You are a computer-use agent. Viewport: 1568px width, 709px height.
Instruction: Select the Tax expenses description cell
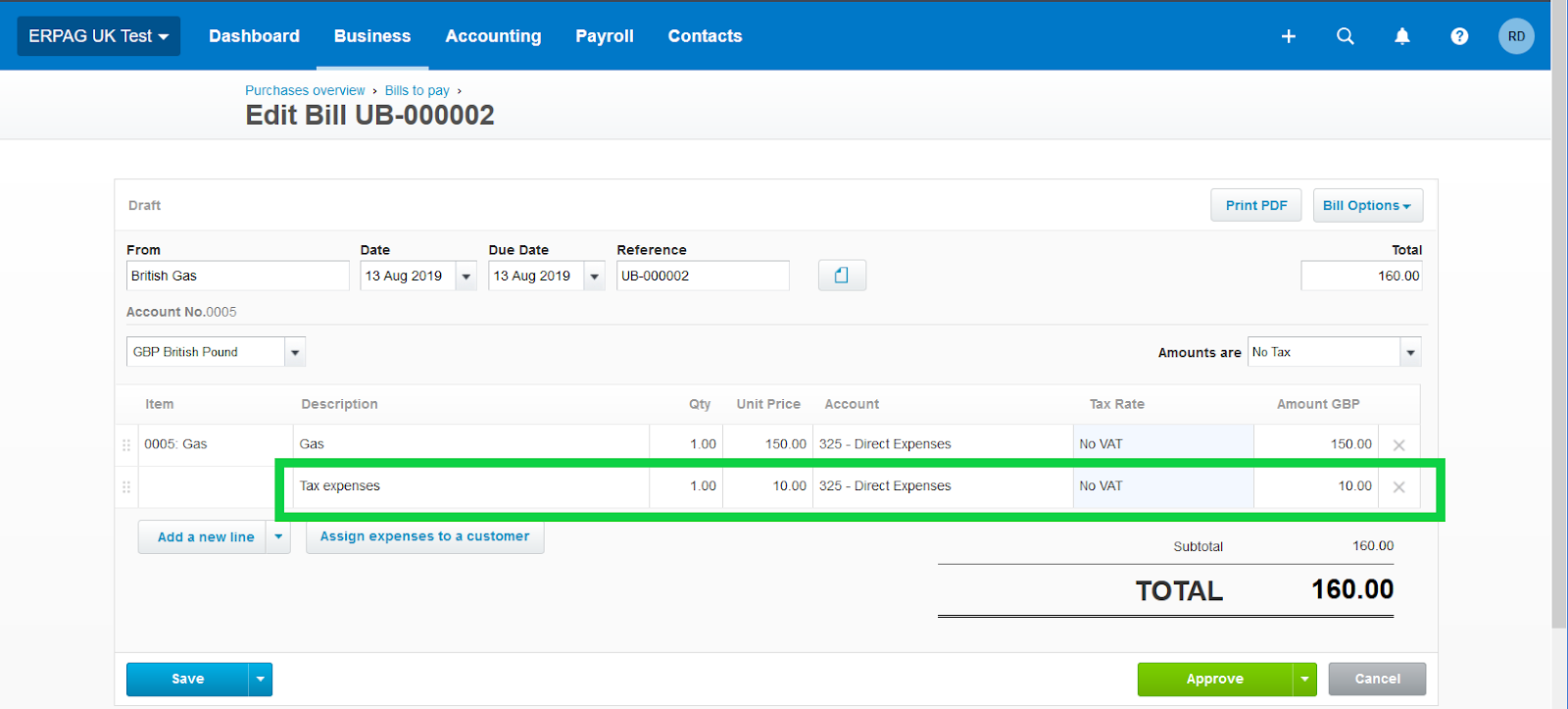pyautogui.click(x=470, y=486)
